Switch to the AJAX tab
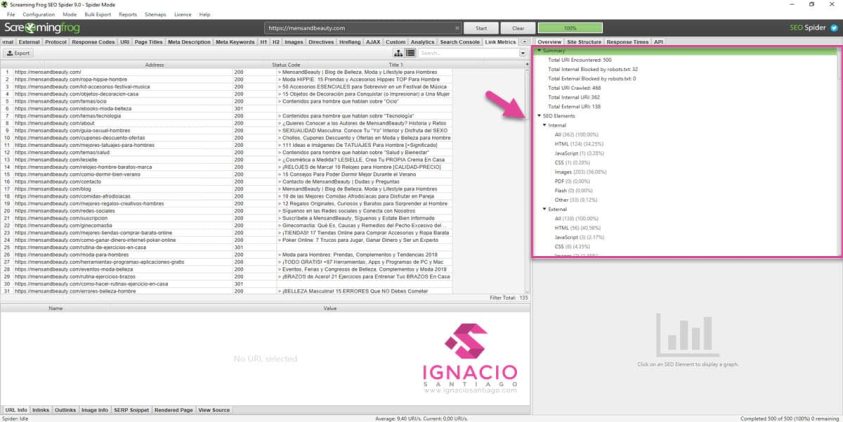The image size is (843, 422). (373, 42)
